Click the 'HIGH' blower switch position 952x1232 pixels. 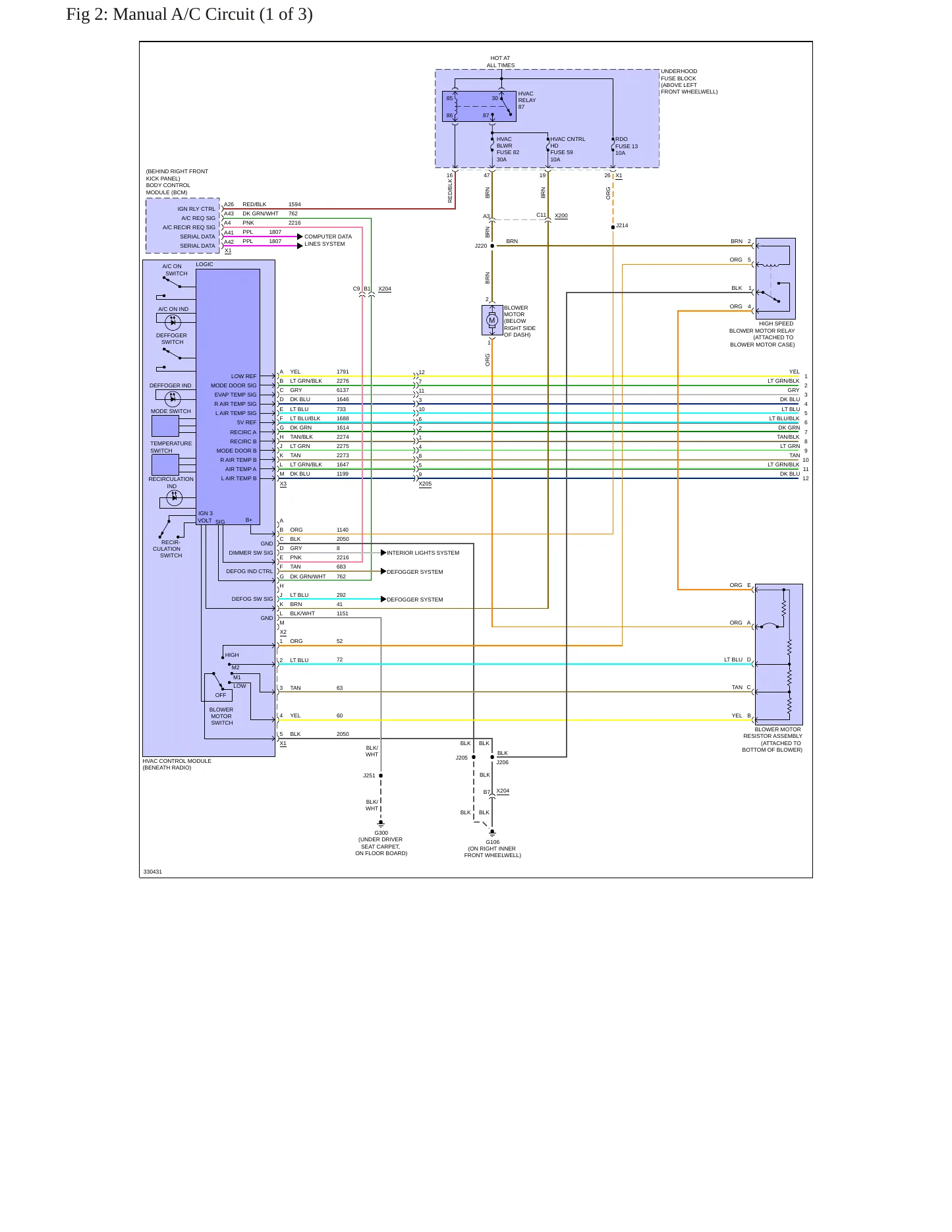[x=232, y=655]
